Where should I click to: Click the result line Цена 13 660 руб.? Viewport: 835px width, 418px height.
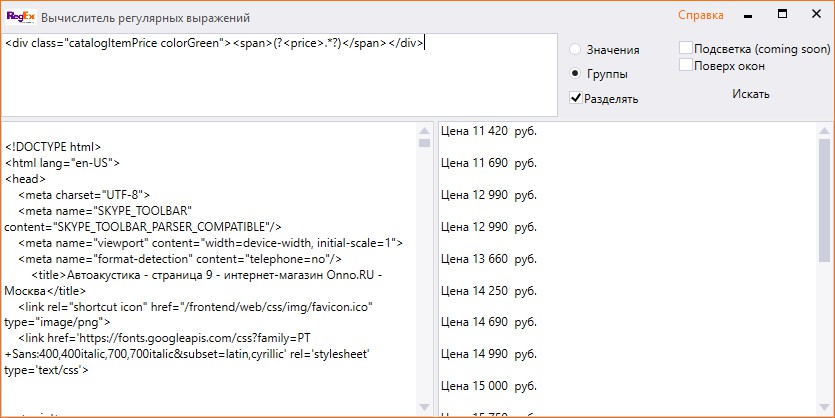pos(489,259)
